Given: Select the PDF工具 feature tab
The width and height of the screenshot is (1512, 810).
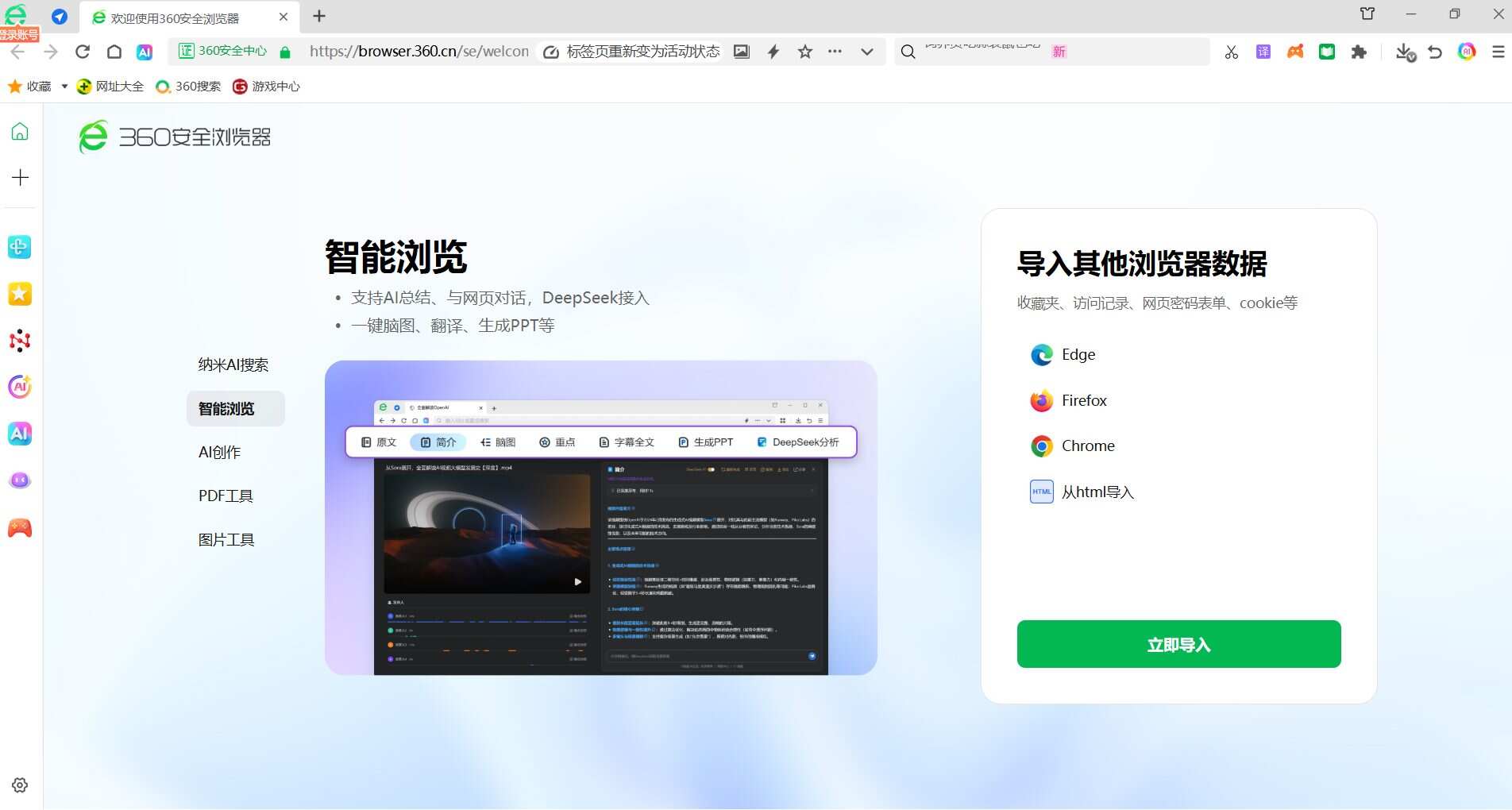Looking at the screenshot, I should tap(226, 496).
